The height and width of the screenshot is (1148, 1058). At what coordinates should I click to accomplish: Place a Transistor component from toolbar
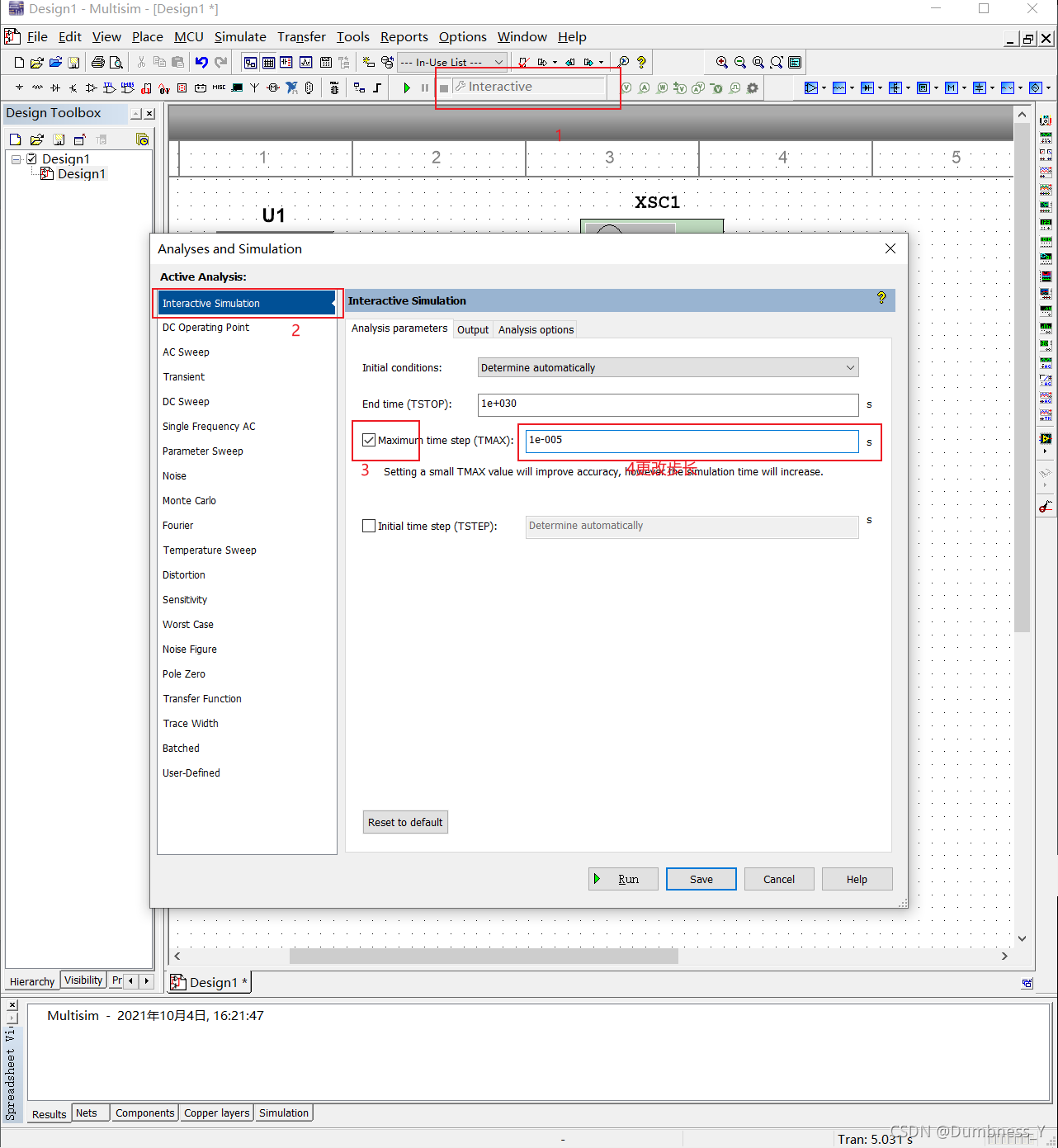[73, 87]
